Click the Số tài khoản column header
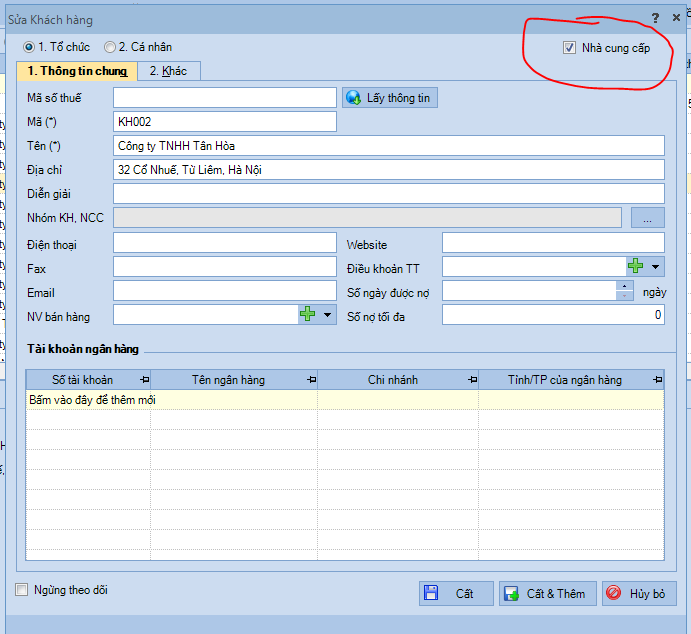This screenshot has width=691, height=634. click(x=88, y=380)
